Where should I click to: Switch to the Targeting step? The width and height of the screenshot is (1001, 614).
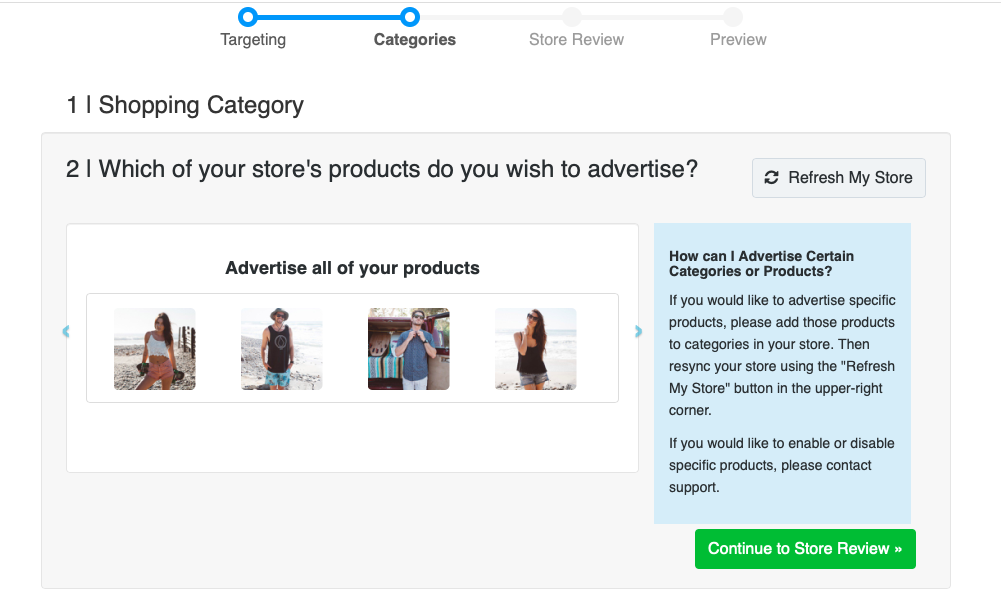252,39
